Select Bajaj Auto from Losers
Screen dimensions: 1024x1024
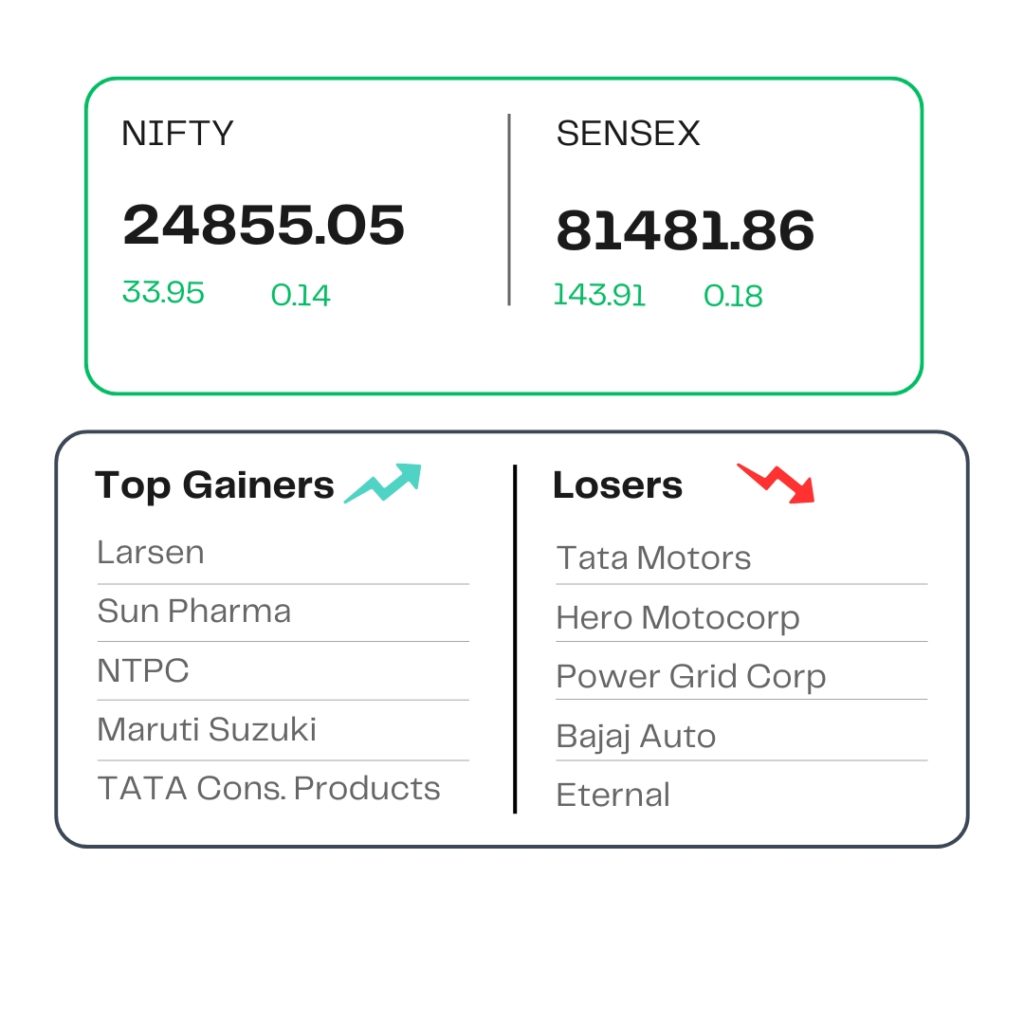click(636, 737)
